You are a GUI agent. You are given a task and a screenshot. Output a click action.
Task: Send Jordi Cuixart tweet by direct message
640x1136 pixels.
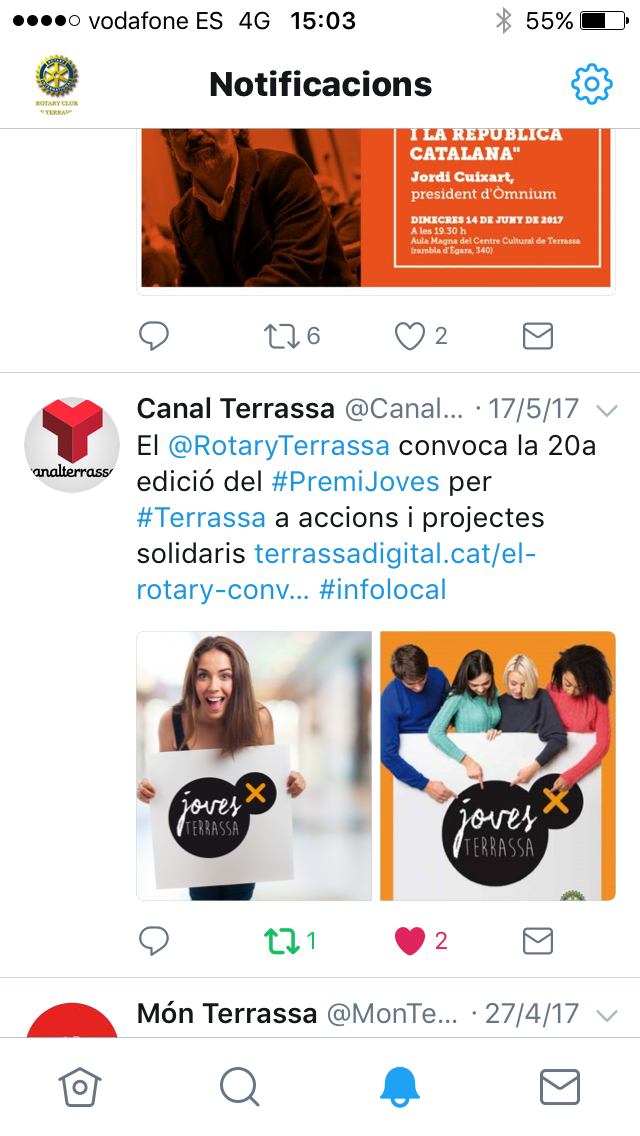[538, 335]
